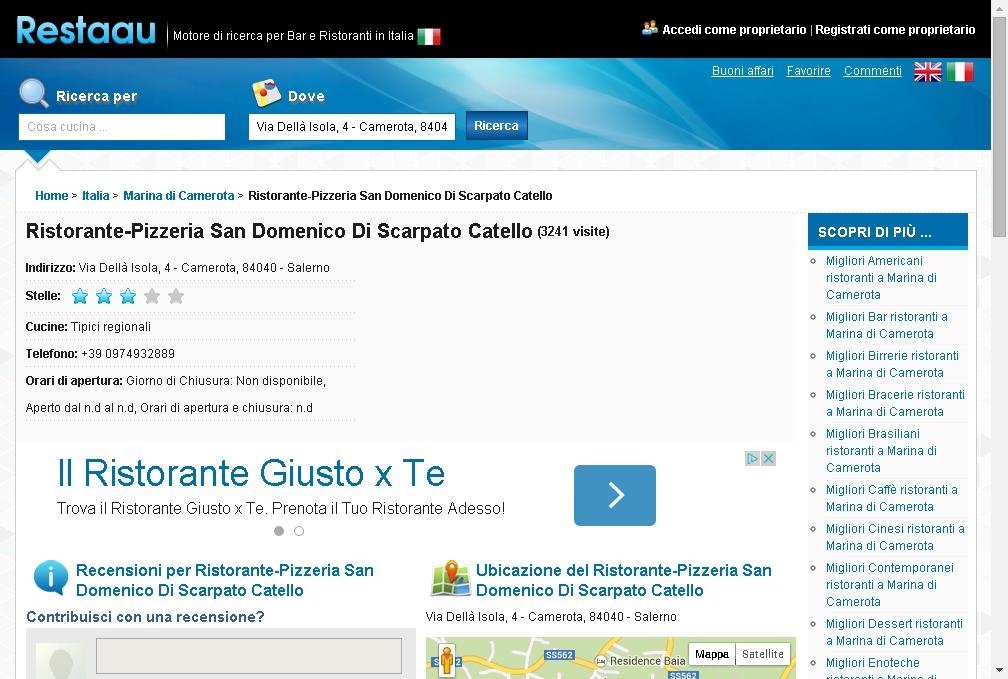Select the second ad carousel dot
The height and width of the screenshot is (679, 1008).
299,531
